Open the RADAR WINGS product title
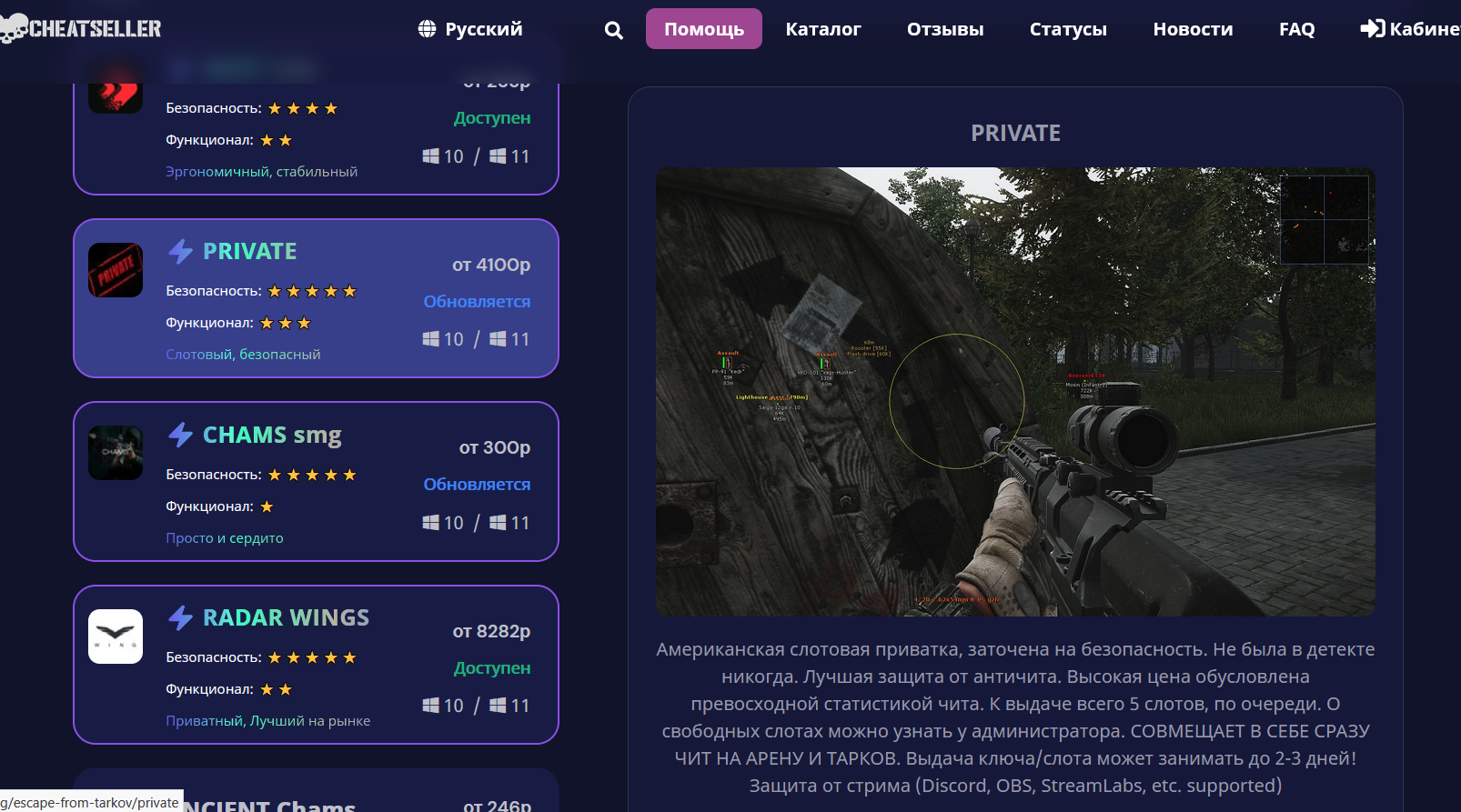Image resolution: width=1461 pixels, height=812 pixels. click(286, 617)
